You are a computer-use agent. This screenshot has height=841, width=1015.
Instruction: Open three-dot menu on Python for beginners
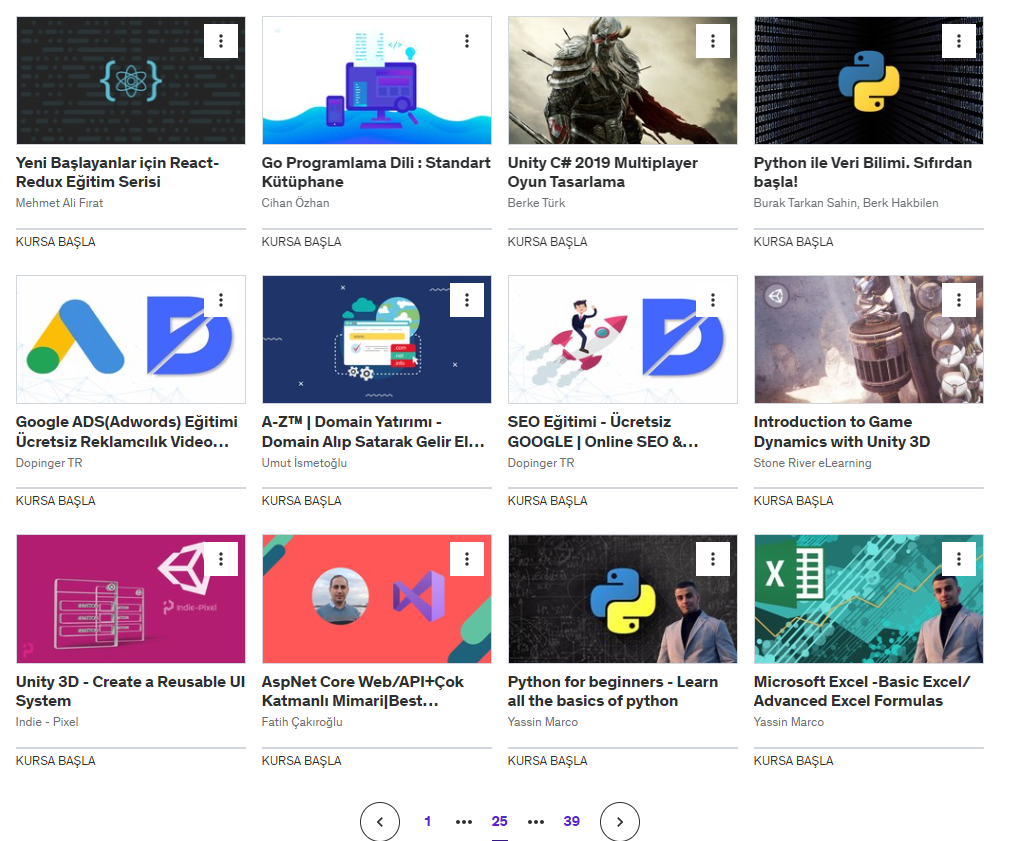pos(713,559)
